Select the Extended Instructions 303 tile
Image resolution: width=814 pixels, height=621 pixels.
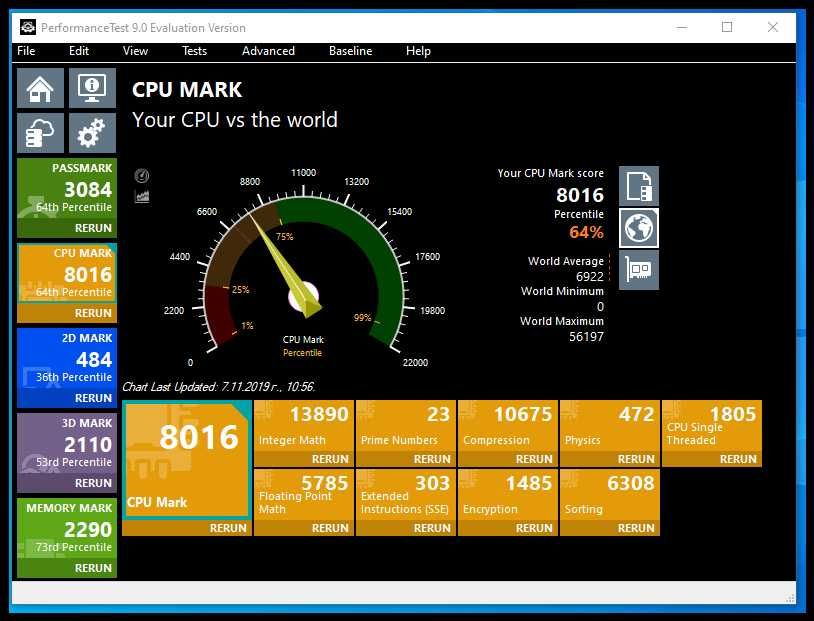(406, 495)
